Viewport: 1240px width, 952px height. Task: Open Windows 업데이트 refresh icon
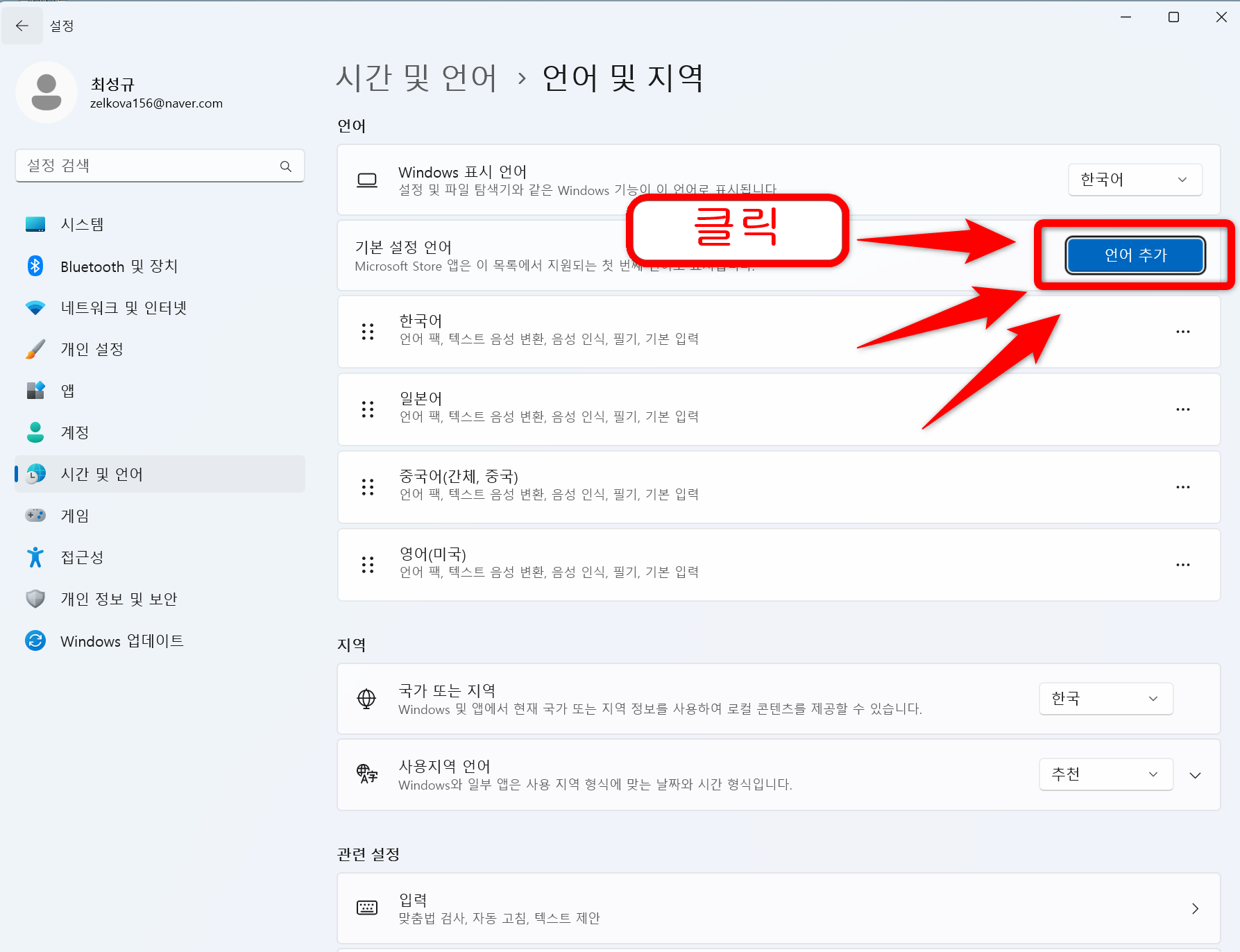pos(35,640)
